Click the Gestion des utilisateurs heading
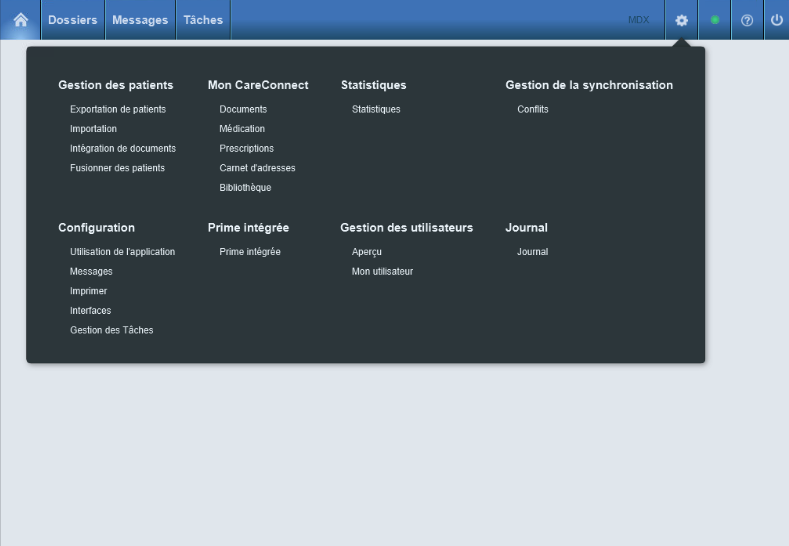Viewport: 789px width, 546px height. point(407,227)
